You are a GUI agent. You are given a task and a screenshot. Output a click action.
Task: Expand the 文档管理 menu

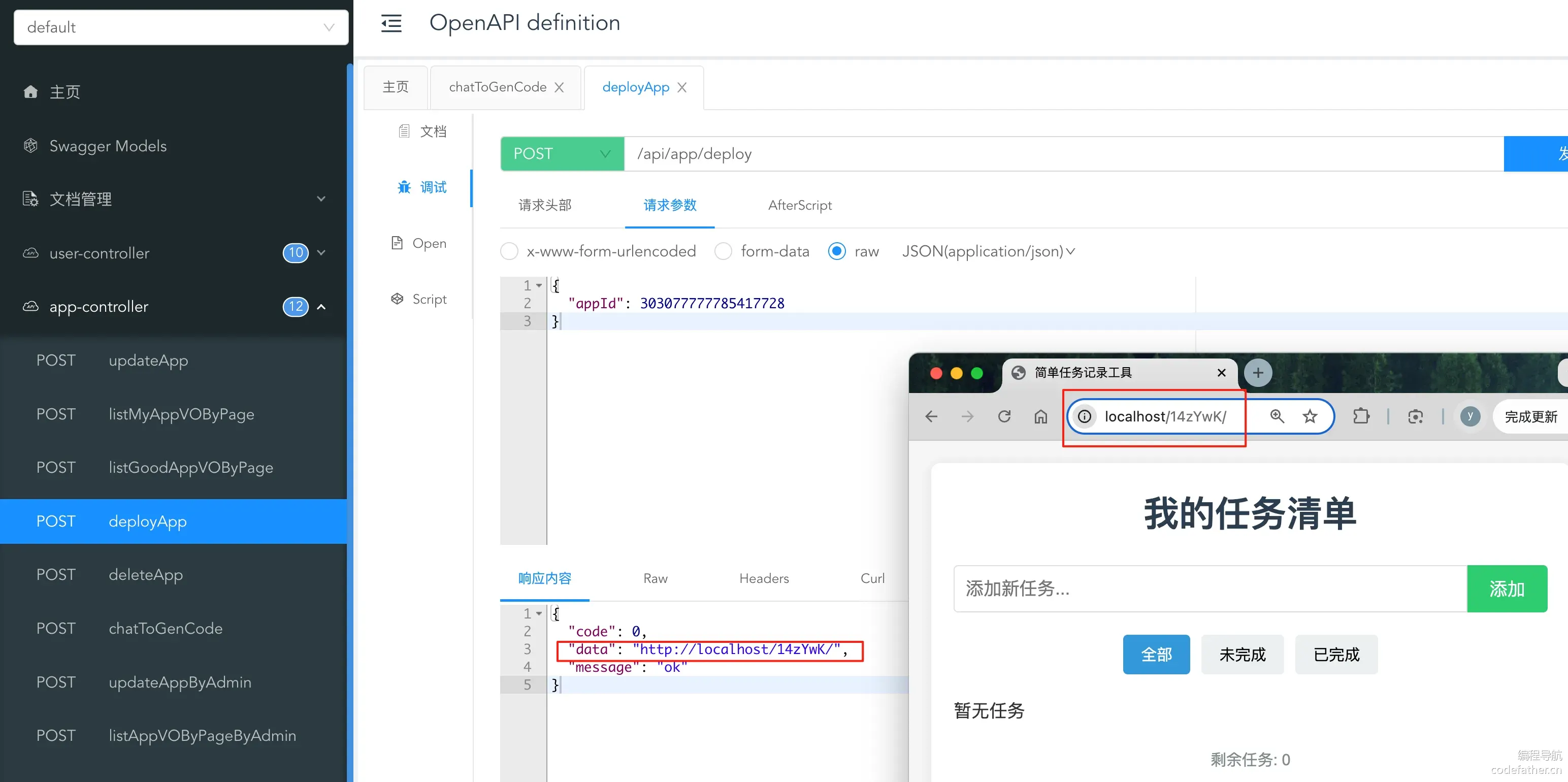click(321, 199)
